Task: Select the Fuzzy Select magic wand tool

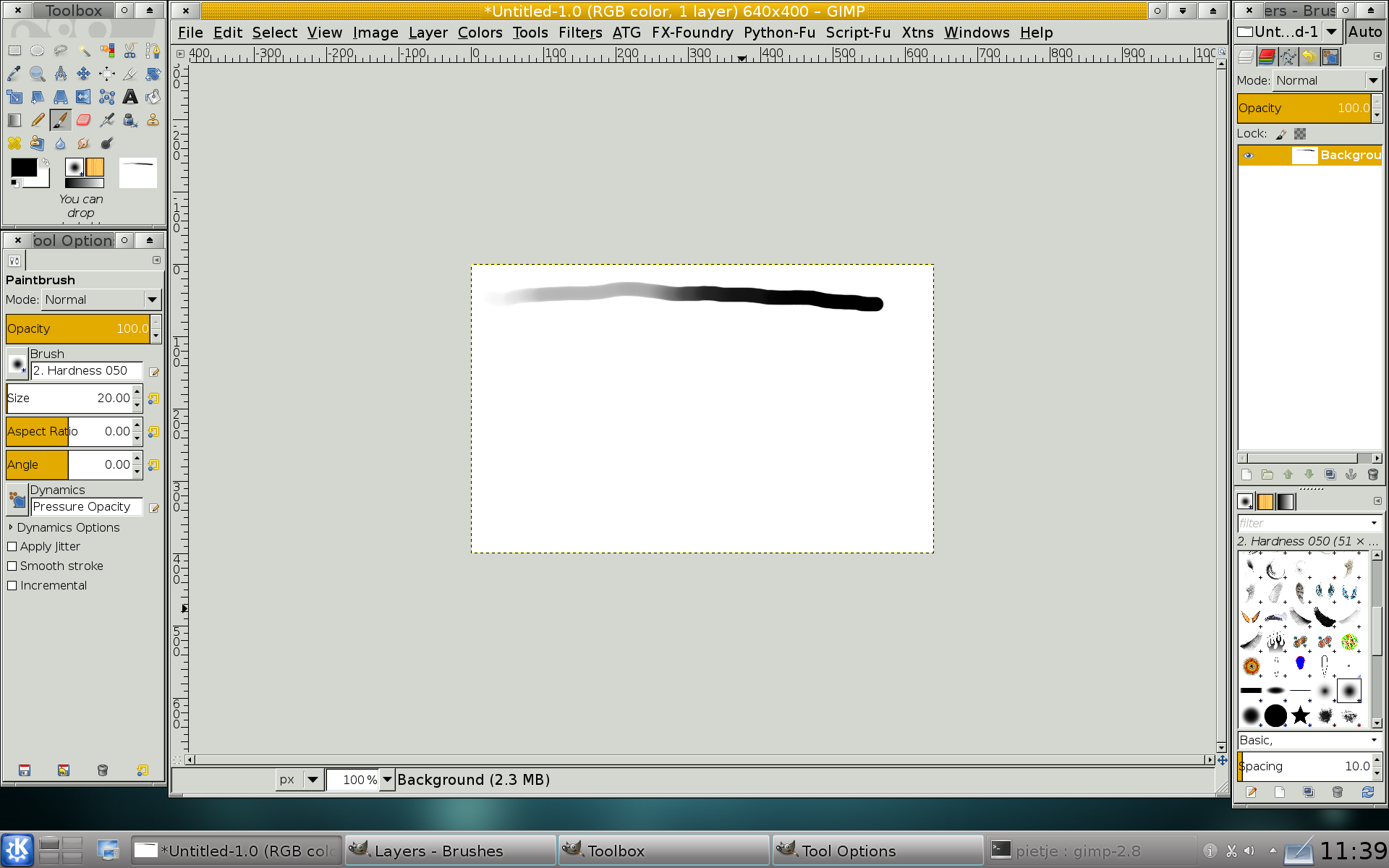Action: [84, 51]
